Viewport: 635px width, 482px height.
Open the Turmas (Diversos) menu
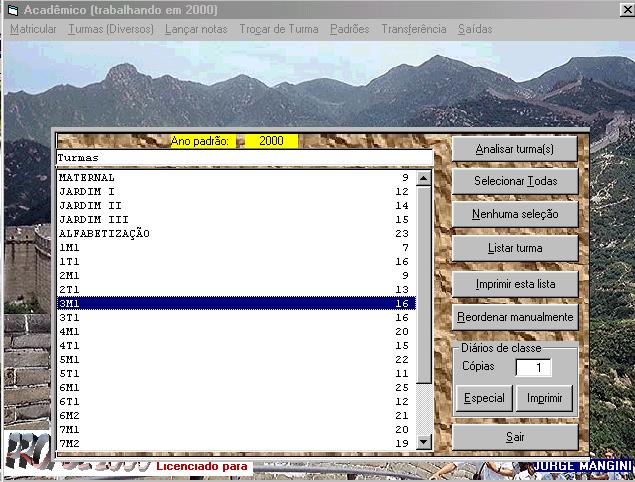point(111,29)
